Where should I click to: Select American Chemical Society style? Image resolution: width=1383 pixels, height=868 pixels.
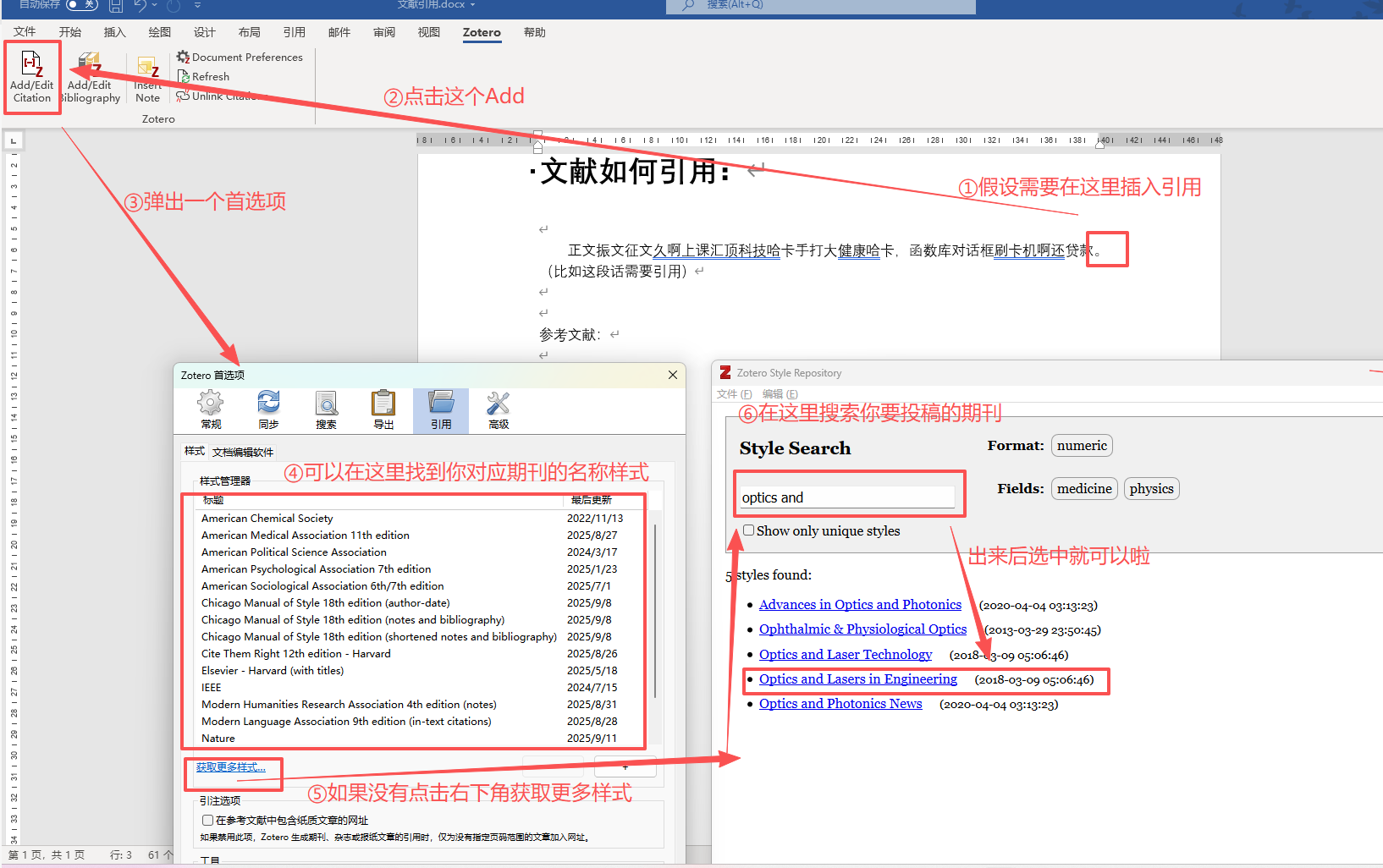422,519
